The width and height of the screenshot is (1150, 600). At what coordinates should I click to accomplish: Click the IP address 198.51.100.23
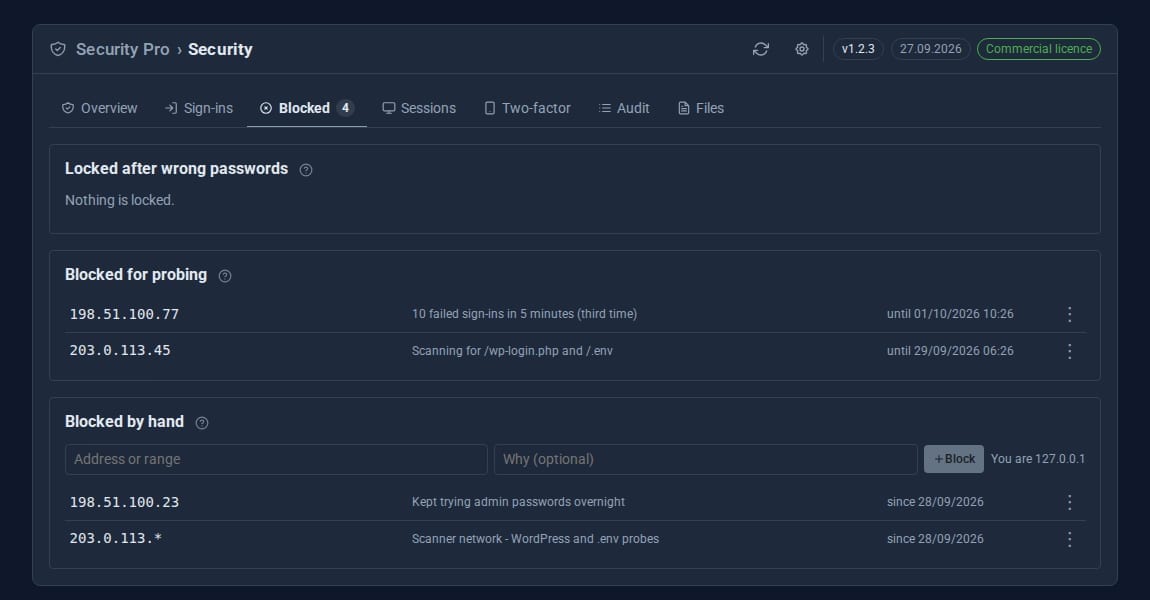tap(124, 502)
